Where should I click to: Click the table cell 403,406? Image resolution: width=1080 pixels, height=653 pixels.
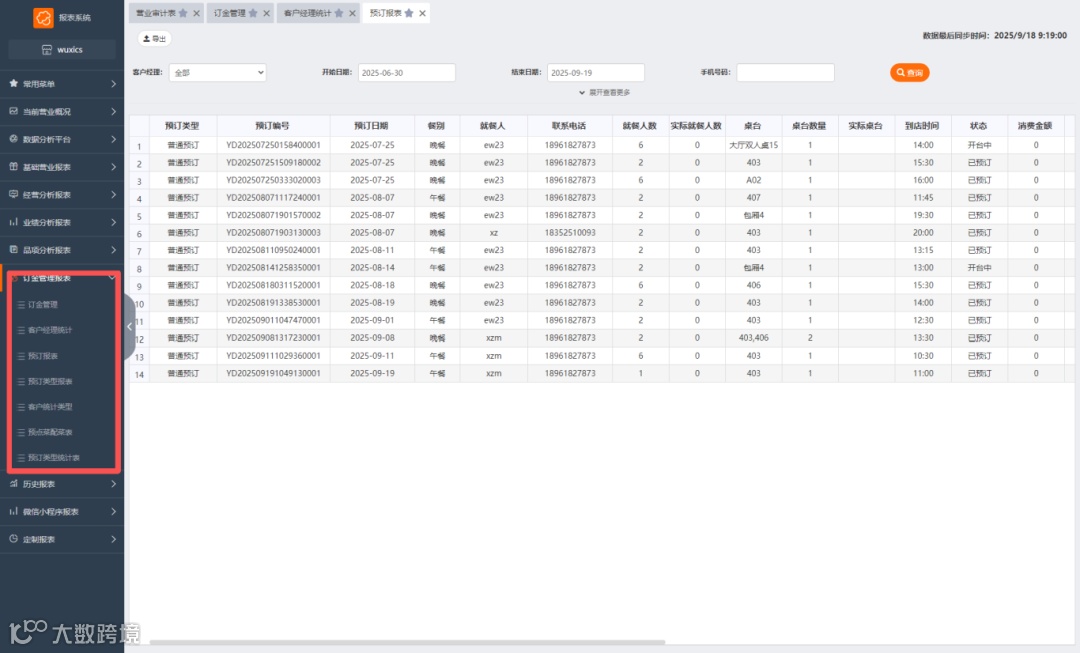tap(754, 338)
